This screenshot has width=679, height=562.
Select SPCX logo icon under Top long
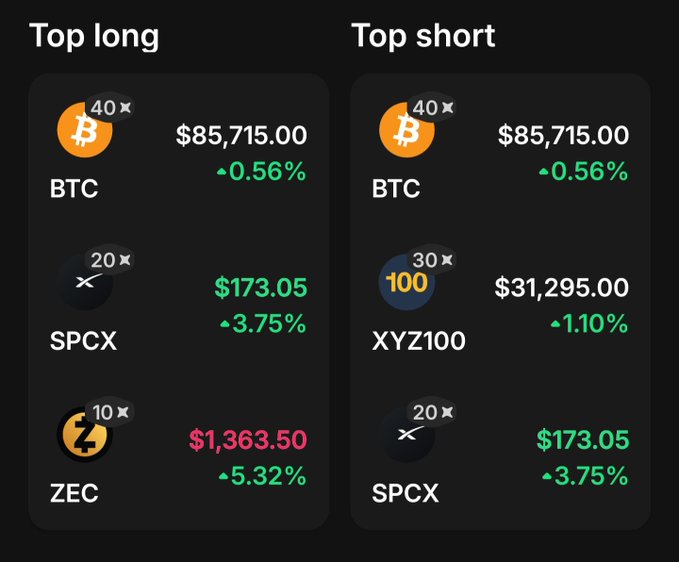click(x=85, y=282)
